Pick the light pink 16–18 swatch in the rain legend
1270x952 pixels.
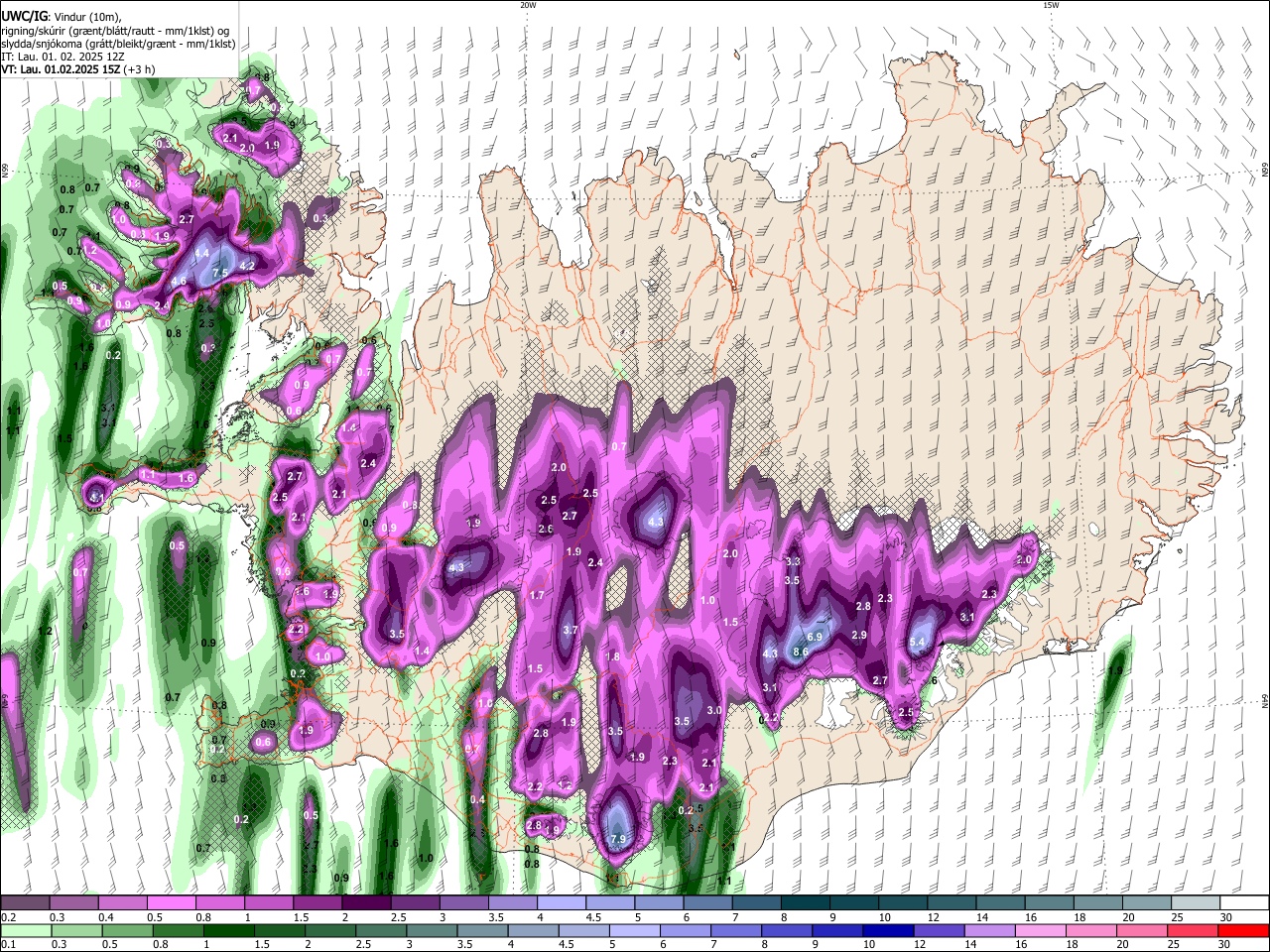1041,930
